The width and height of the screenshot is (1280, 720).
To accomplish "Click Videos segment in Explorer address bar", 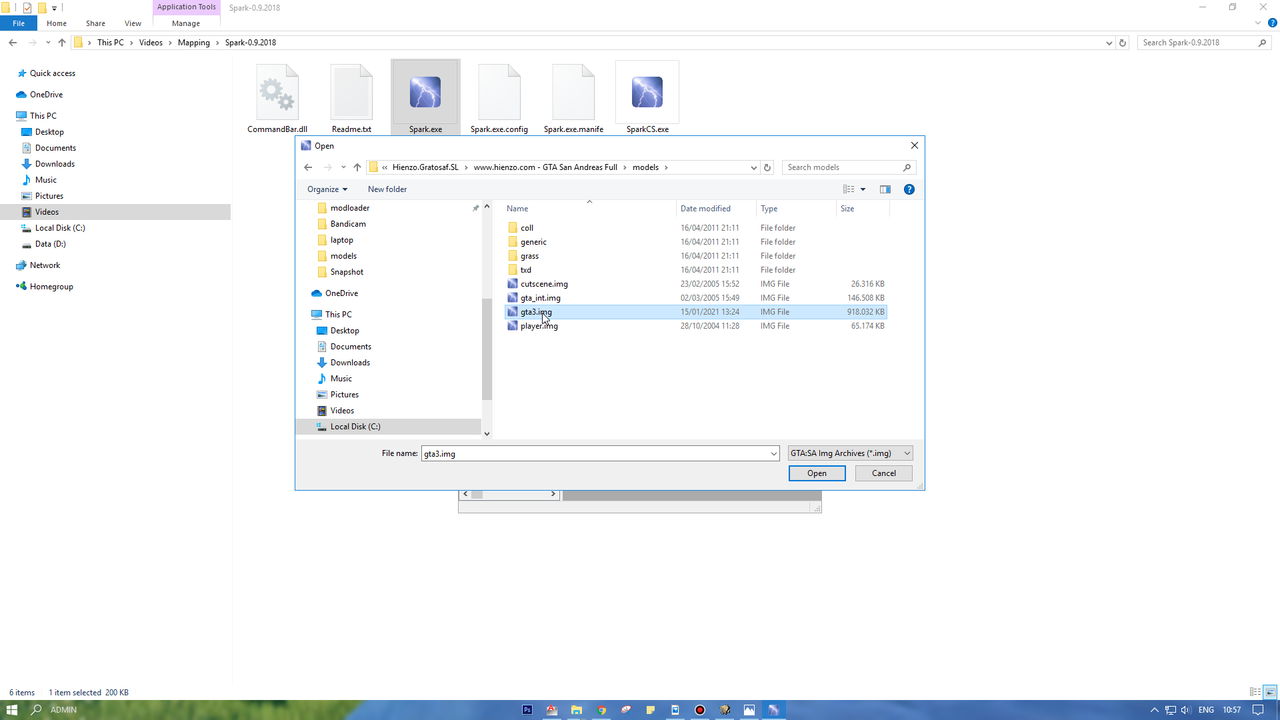I will [x=150, y=43].
